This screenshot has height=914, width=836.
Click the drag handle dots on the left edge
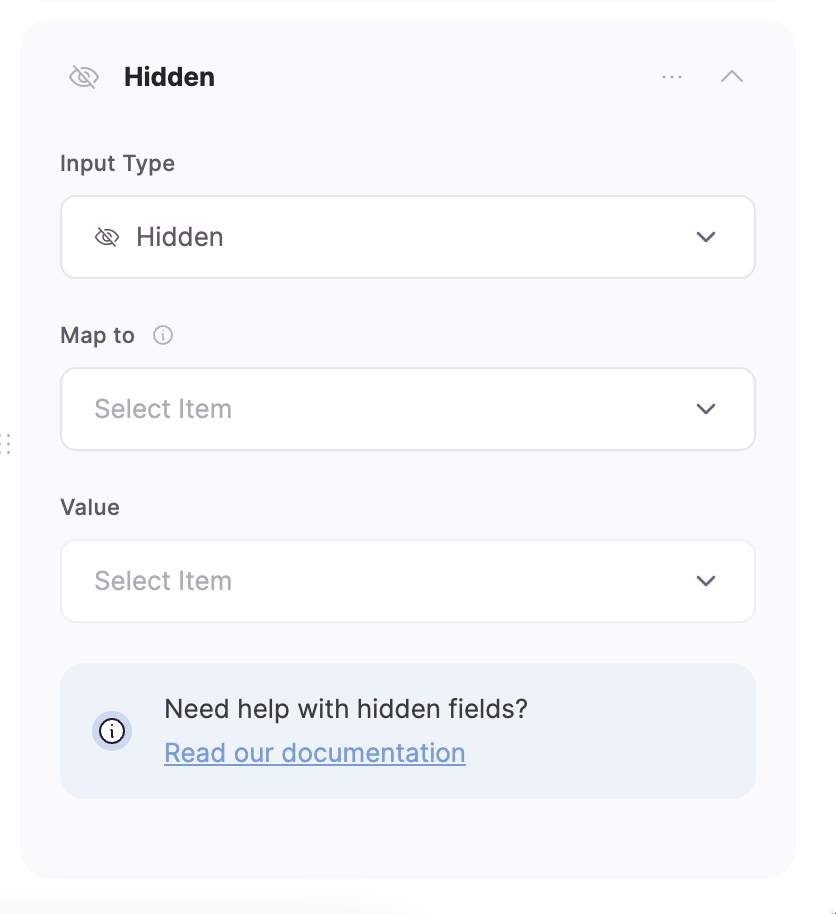(6, 443)
